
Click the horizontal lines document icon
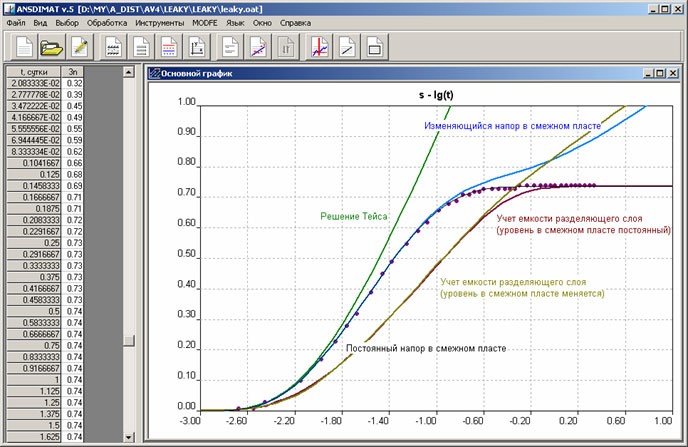coord(141,47)
